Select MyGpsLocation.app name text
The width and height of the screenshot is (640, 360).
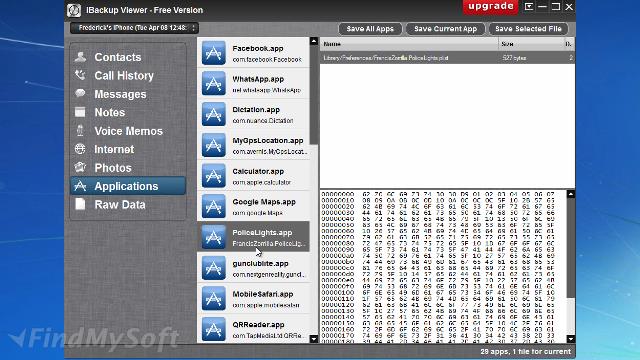268,140
